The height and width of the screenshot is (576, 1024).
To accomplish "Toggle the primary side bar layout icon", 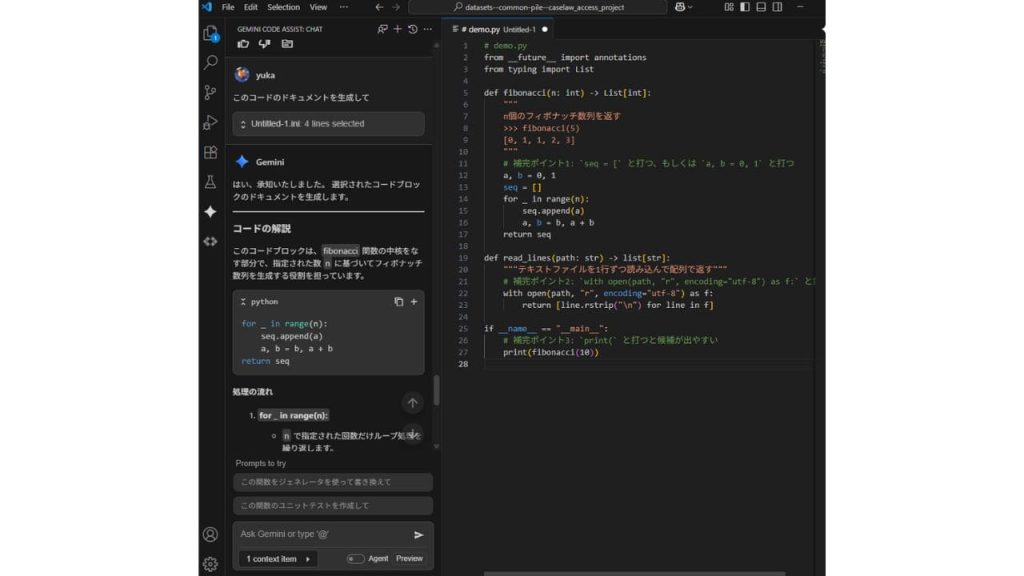I will 745,7.
